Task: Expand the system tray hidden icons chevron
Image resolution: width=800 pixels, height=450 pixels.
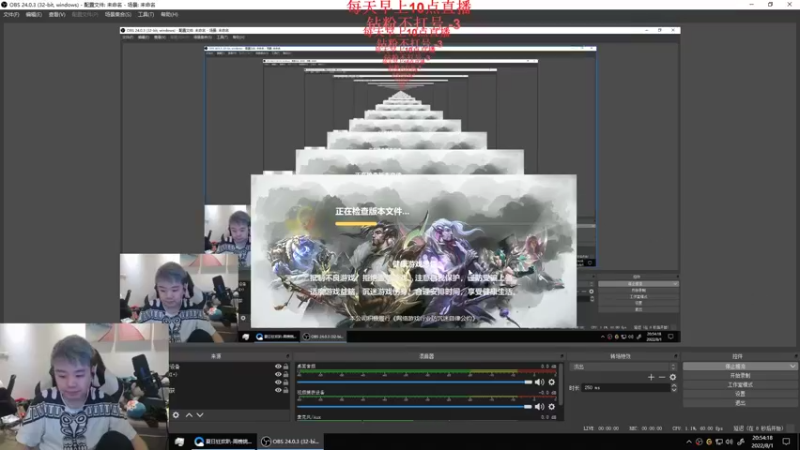Action: pos(689,442)
